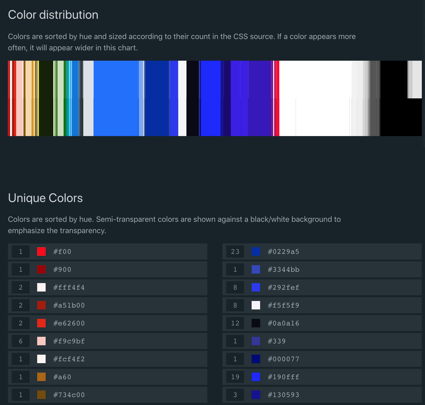425x405 pixels.
Task: Click the #e62600 orange-red swatch
Action: (41, 323)
